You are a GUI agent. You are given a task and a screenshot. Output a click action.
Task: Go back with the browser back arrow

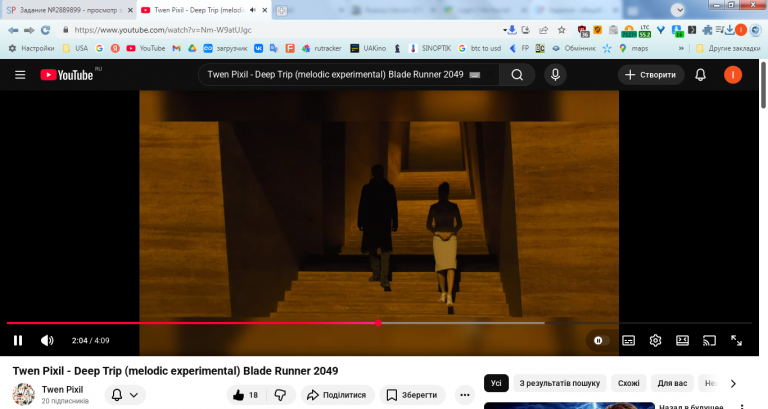click(13, 30)
